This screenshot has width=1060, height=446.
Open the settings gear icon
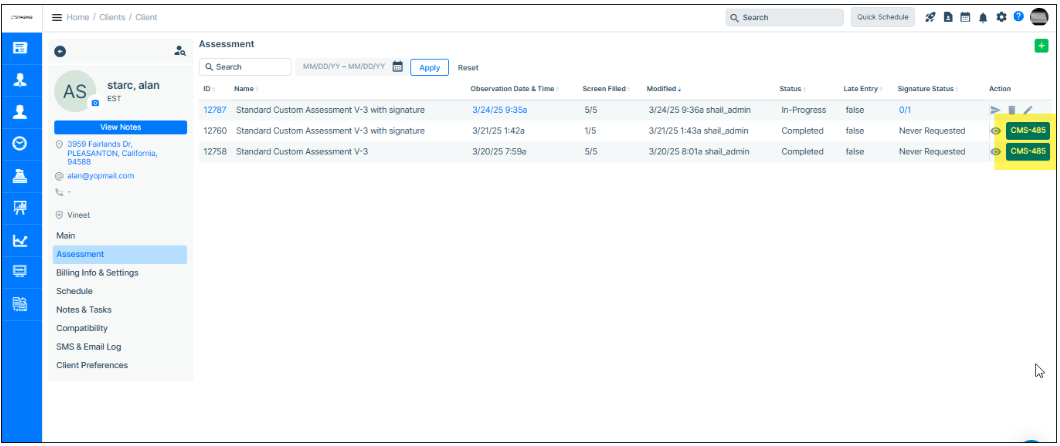tap(1001, 17)
